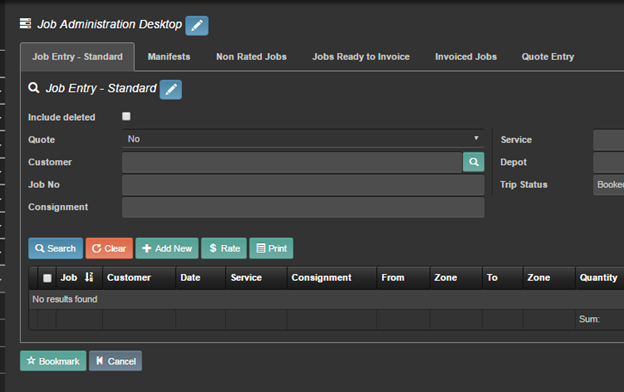Open the Quote dropdown showing No
The height and width of the screenshot is (392, 624).
303,139
